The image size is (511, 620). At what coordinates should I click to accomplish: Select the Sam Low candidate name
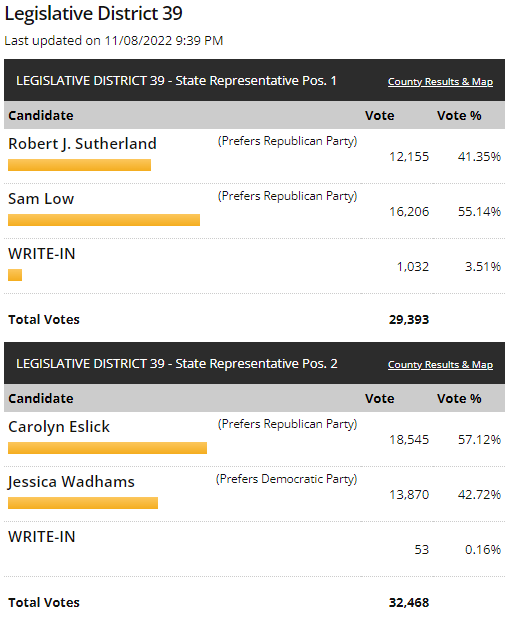pos(41,198)
